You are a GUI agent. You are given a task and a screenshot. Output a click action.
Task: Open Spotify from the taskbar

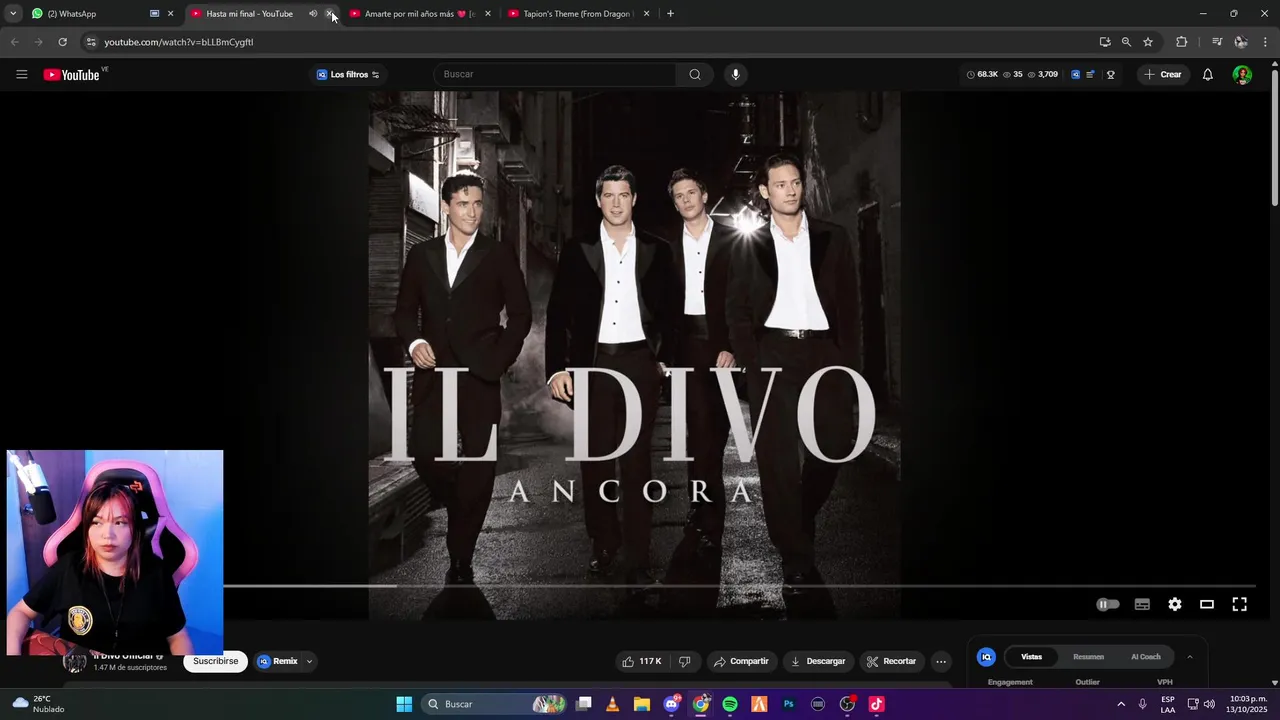pyautogui.click(x=730, y=704)
